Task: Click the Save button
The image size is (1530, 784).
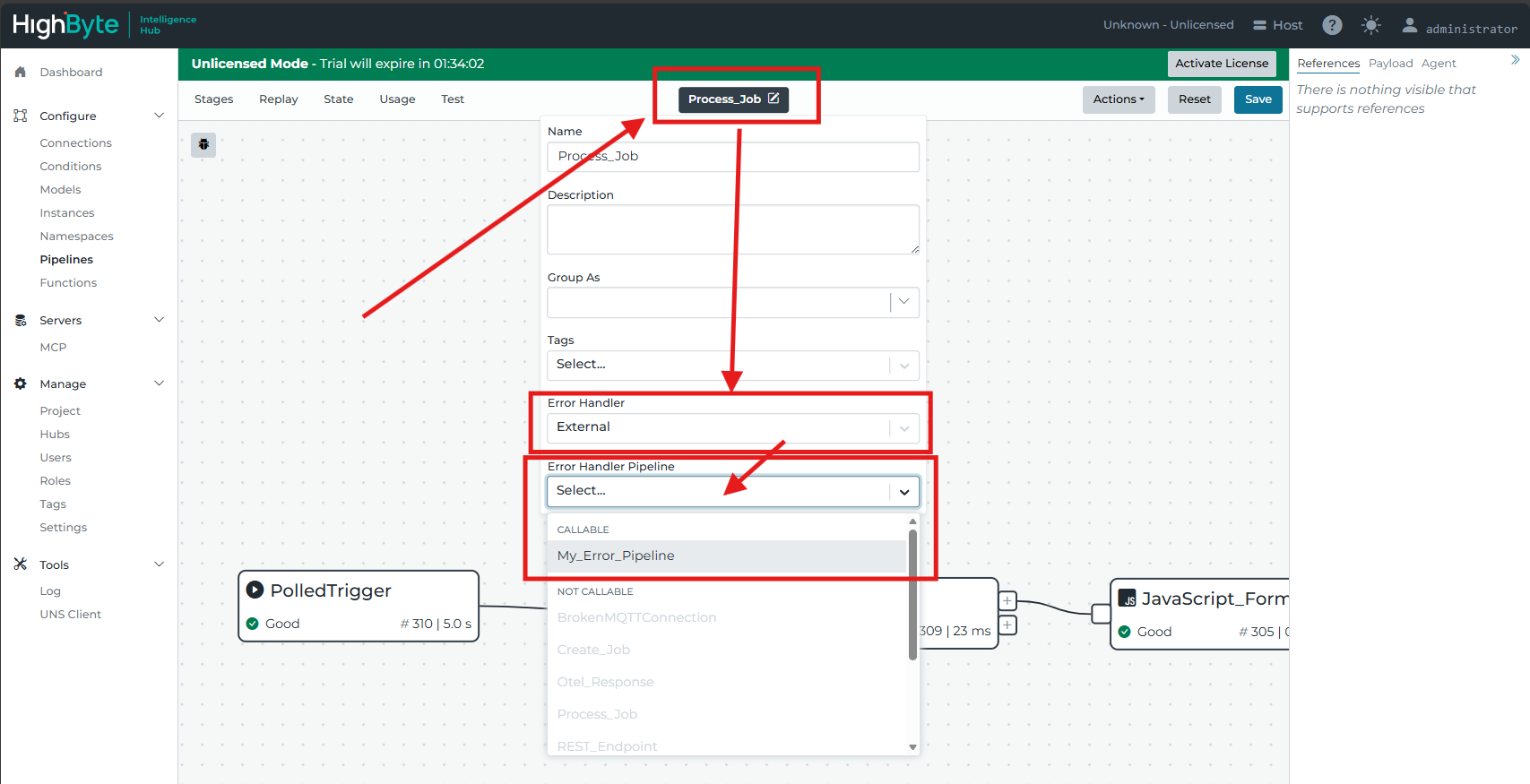Action: [1258, 99]
